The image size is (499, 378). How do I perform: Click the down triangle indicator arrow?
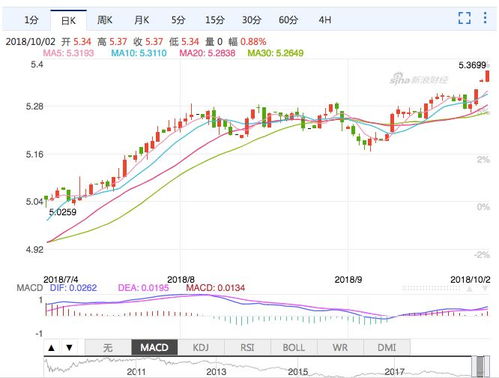coord(69,348)
